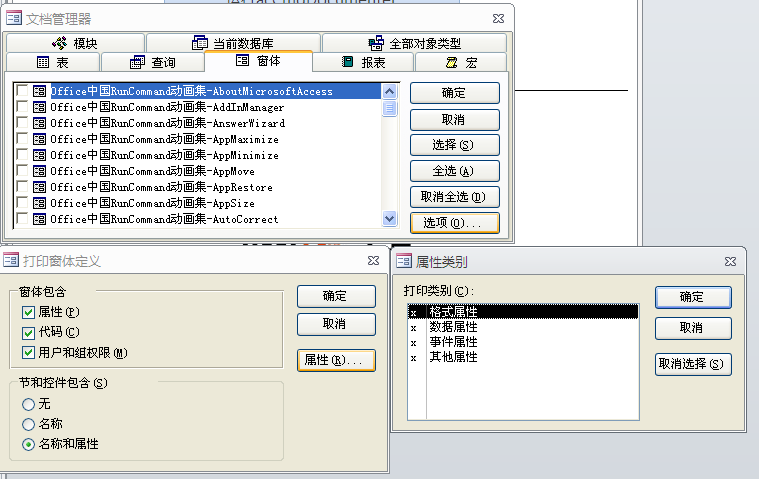
Task: Close the 打印窗体定义 dialog
Action: pos(373,261)
